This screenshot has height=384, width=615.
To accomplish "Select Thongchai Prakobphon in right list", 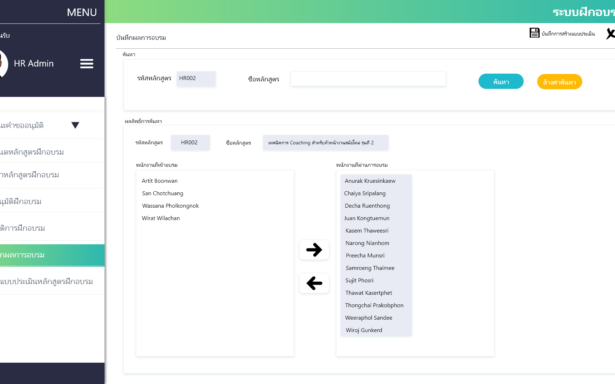I will [x=374, y=305].
